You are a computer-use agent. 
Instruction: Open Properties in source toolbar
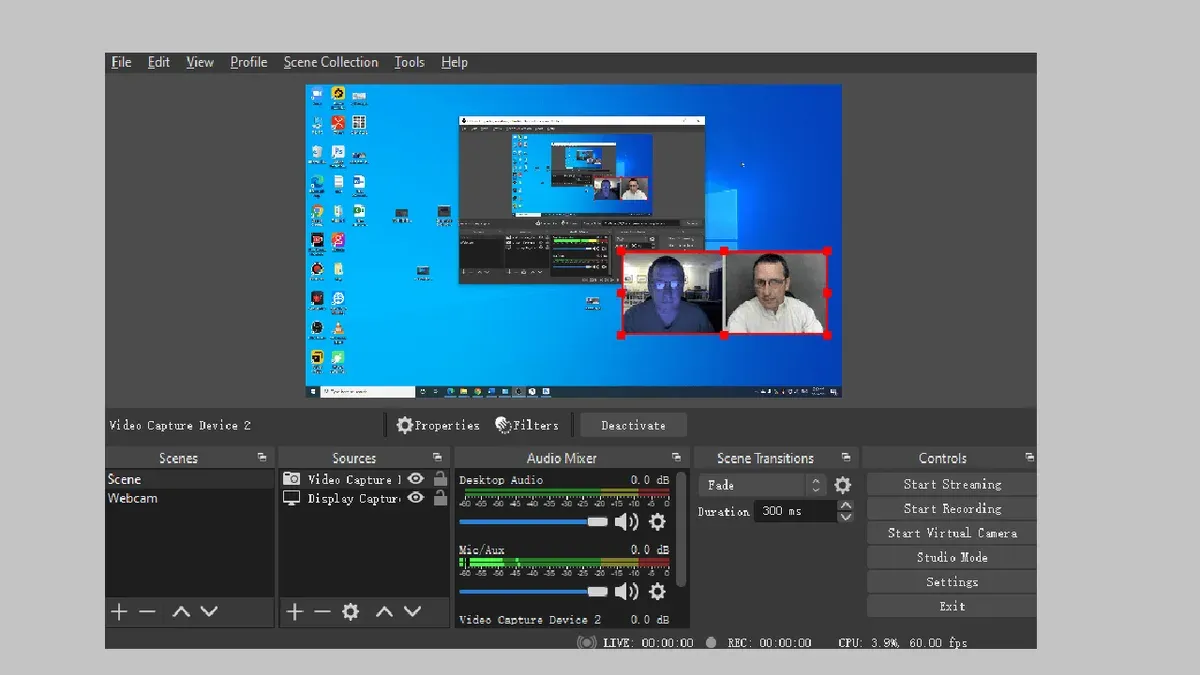438,425
